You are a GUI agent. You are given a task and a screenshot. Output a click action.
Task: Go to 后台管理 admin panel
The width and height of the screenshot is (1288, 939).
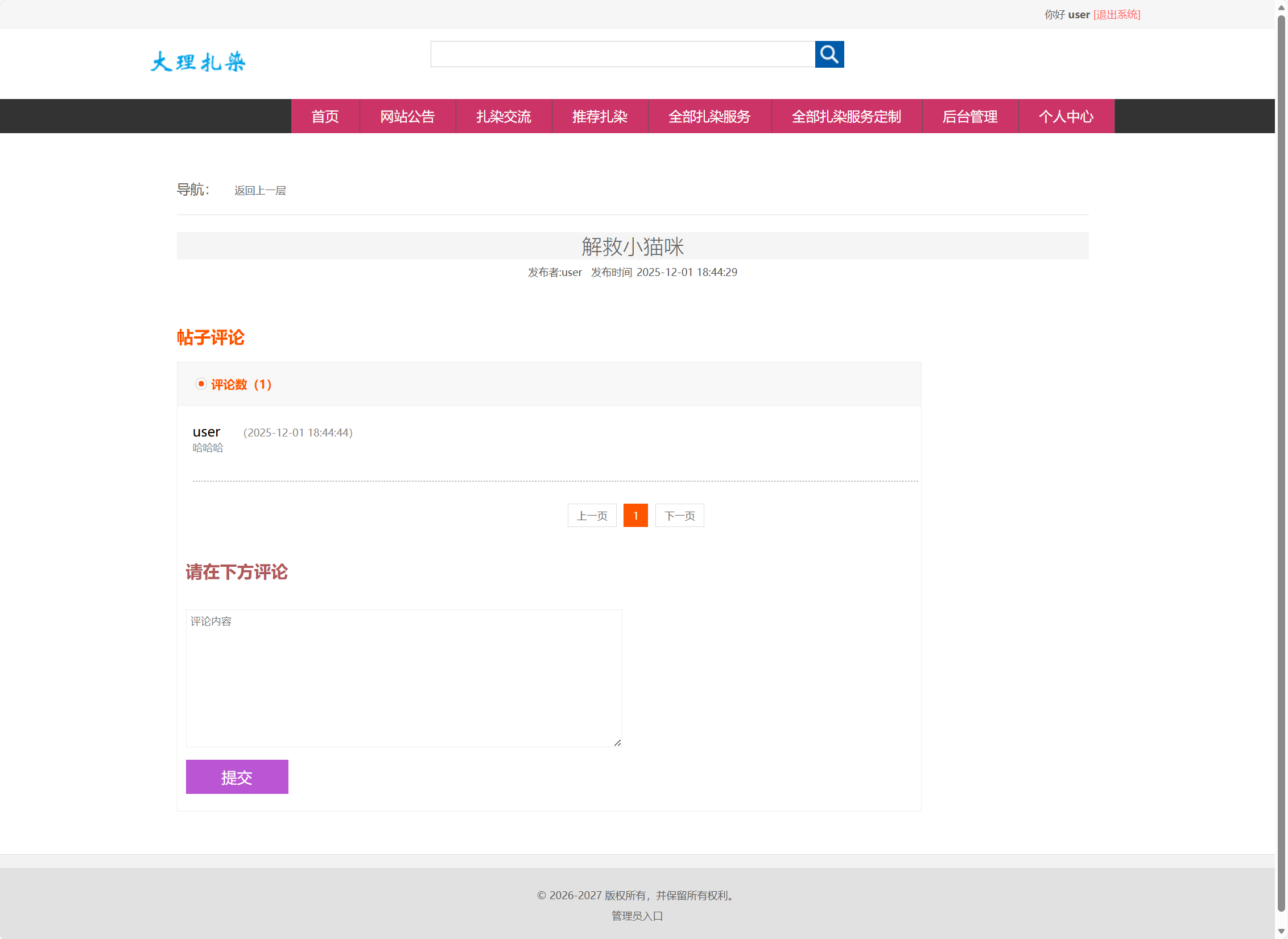970,116
